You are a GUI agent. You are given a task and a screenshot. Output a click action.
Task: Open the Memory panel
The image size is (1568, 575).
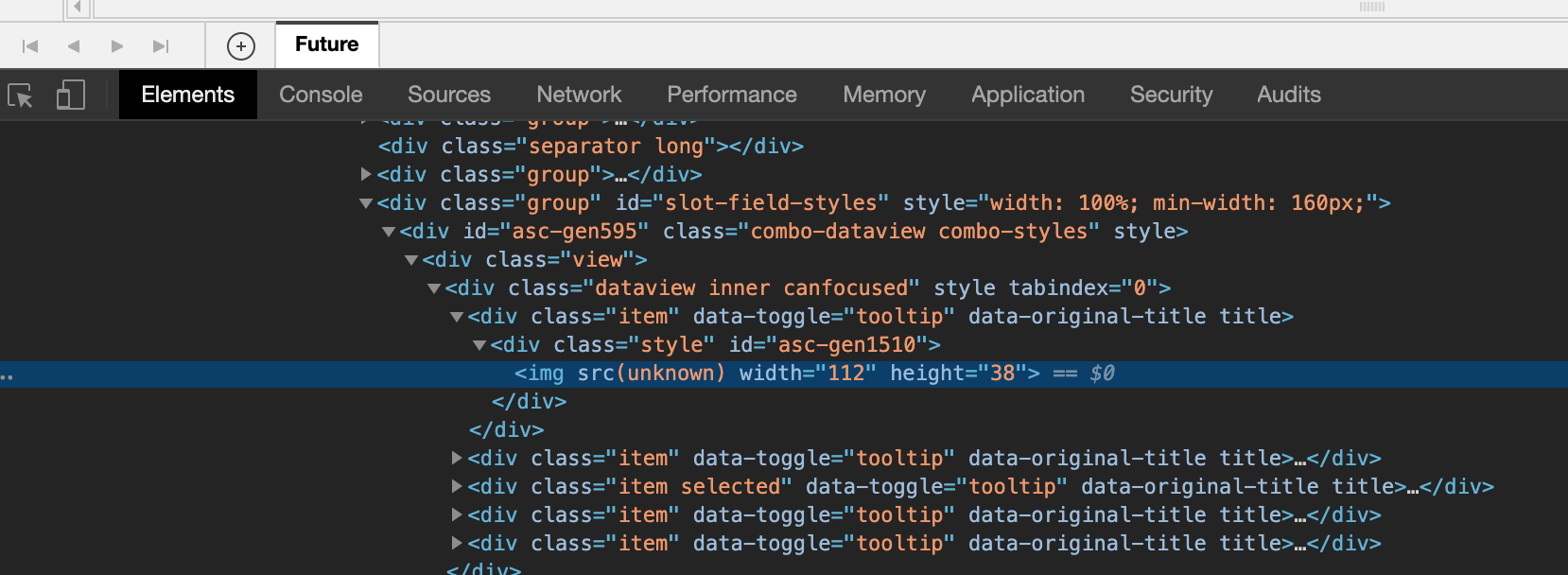884,95
